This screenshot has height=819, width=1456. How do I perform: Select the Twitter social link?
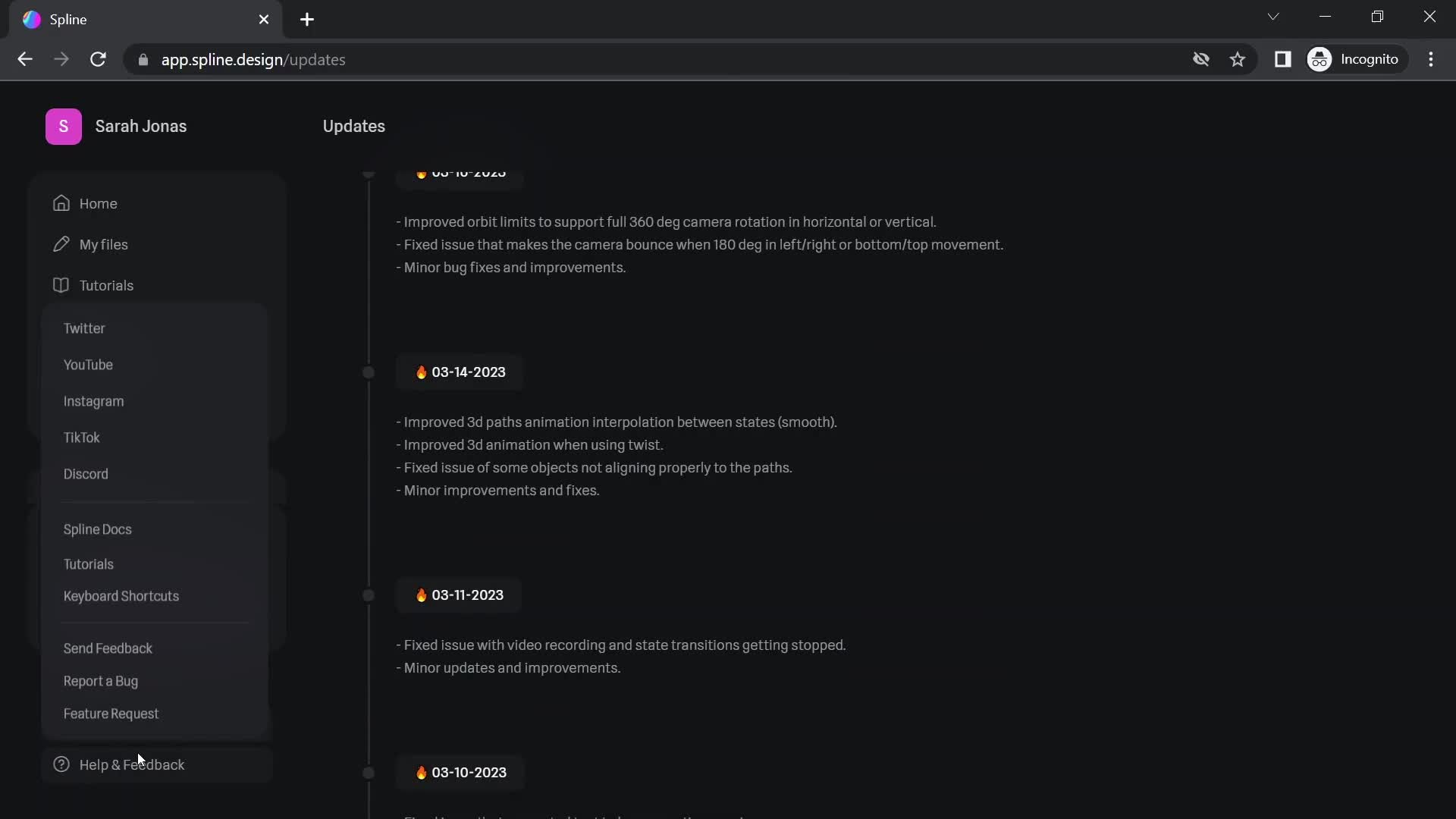(x=84, y=329)
